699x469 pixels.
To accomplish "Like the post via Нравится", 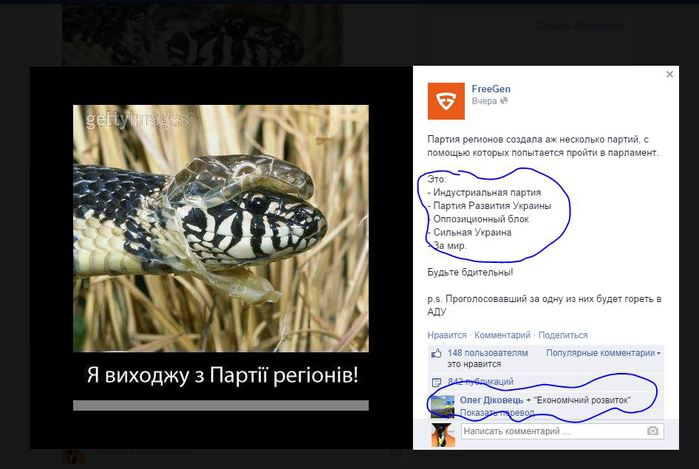I will [447, 335].
